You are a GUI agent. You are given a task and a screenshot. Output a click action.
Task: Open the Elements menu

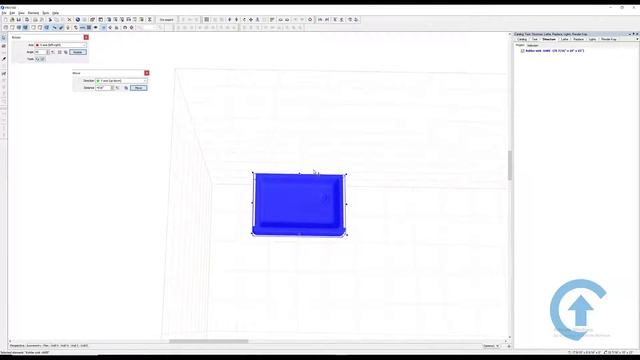[x=33, y=13]
